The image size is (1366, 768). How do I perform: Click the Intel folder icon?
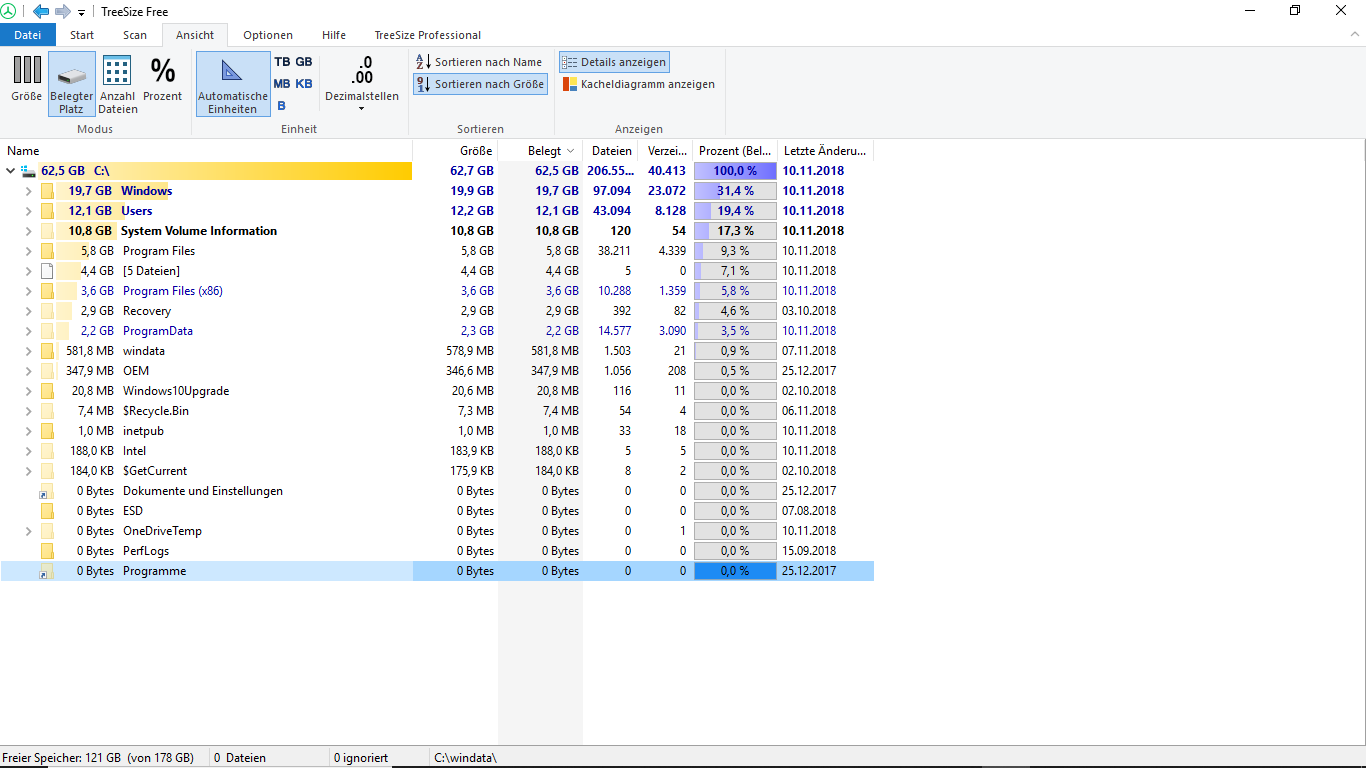click(x=47, y=451)
